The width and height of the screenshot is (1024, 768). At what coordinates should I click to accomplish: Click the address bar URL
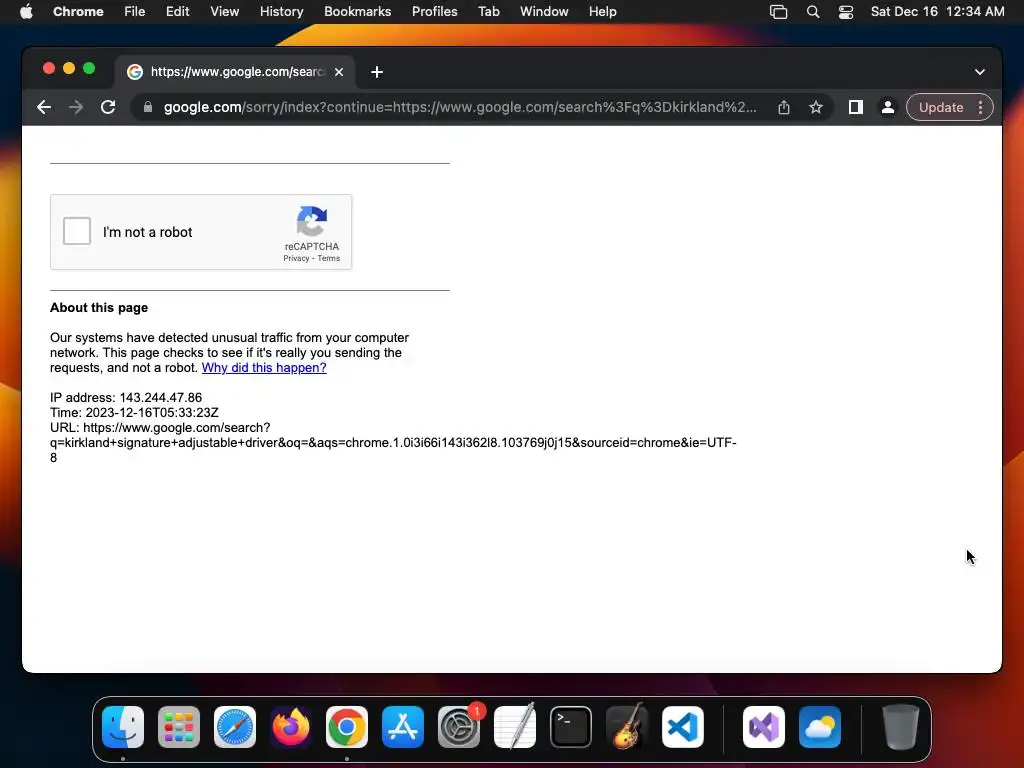460,107
